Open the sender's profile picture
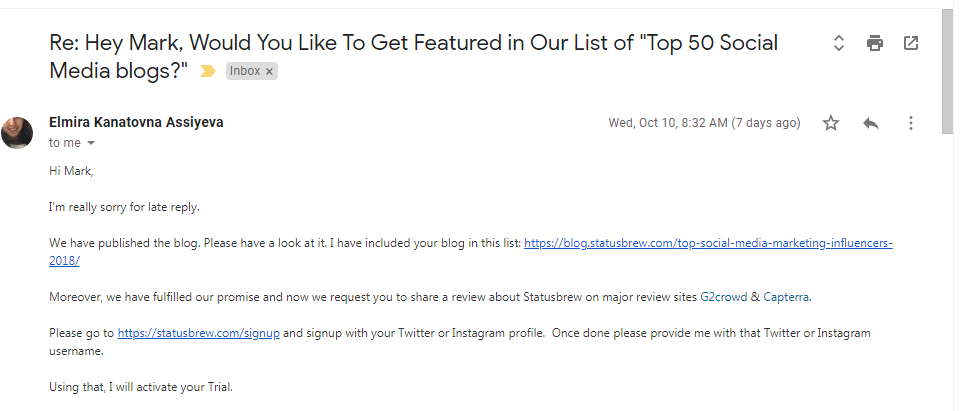 [17, 132]
